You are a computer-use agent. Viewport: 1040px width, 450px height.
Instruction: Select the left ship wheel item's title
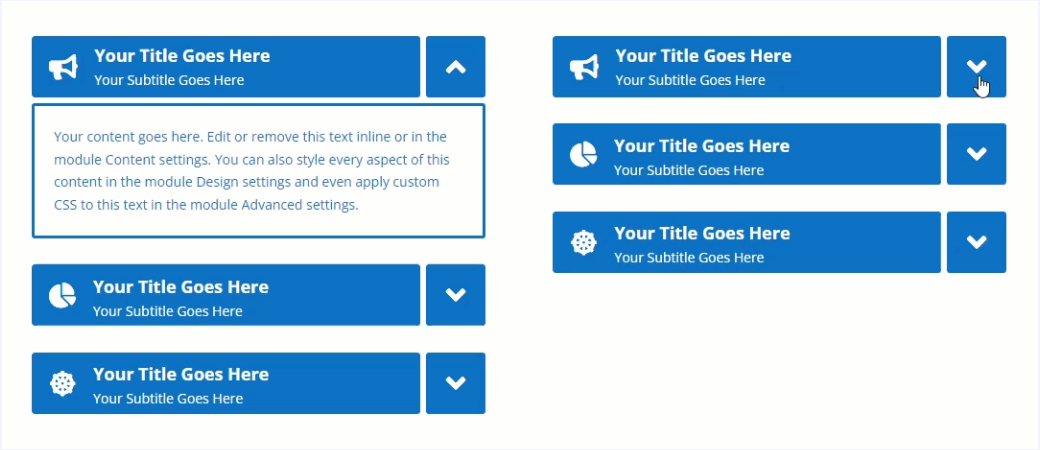181,374
